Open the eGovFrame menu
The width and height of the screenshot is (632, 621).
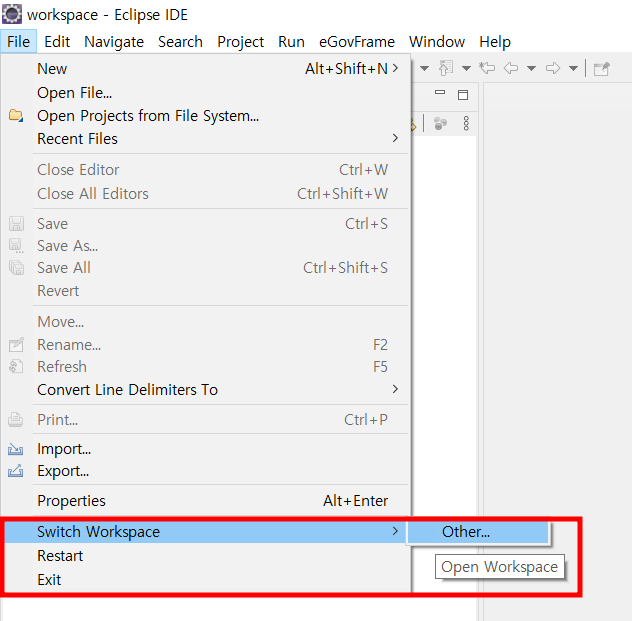click(x=357, y=42)
